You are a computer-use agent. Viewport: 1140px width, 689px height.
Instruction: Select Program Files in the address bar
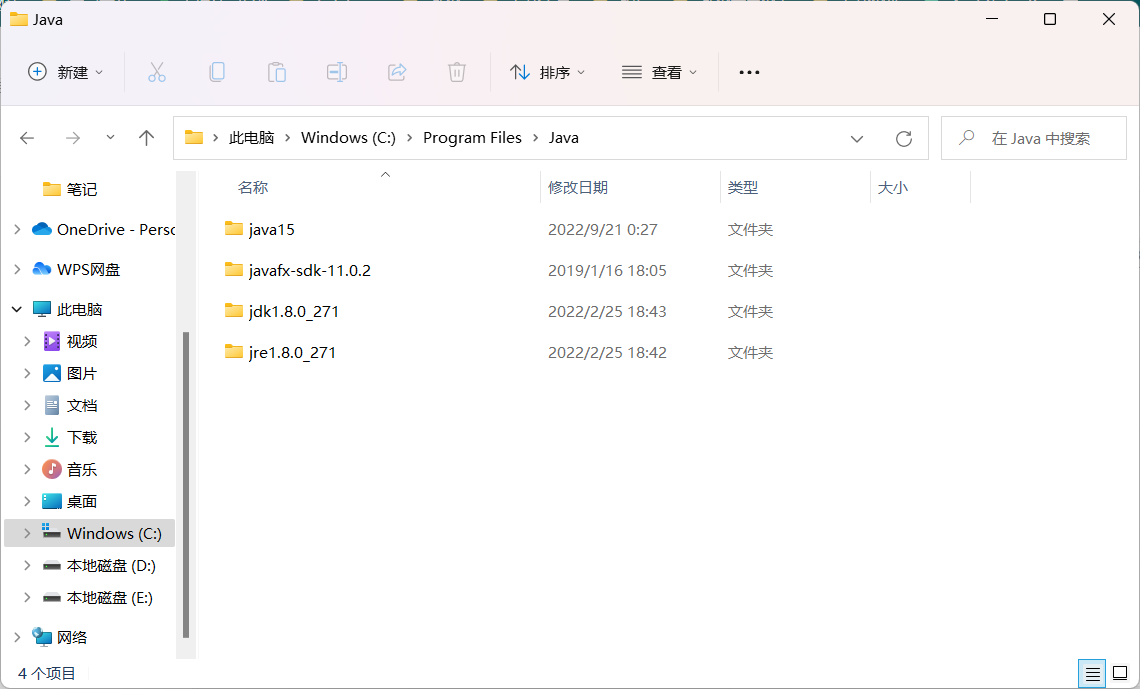(x=473, y=138)
